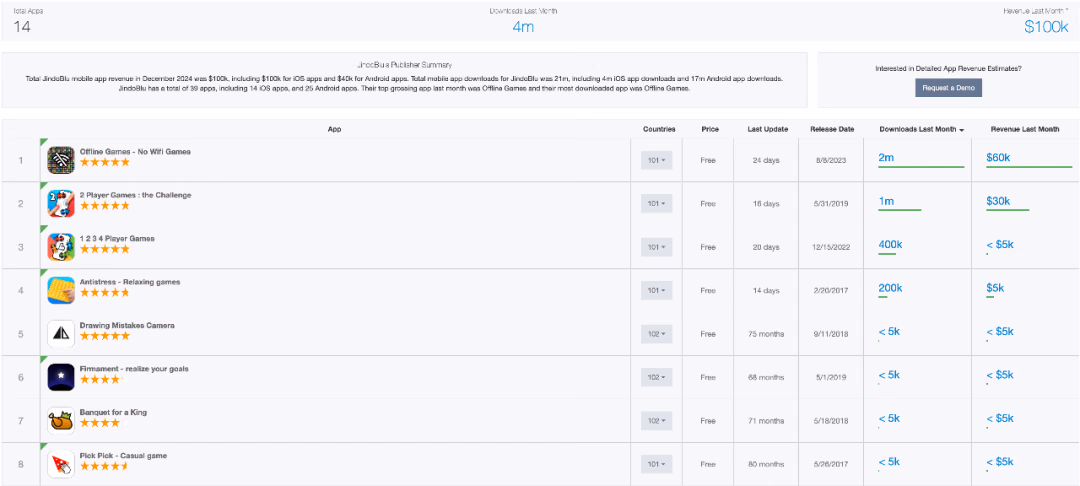Open the 1 2 3 4 Player Games link
Image resolution: width=1080 pixels, height=486 pixels.
point(117,238)
